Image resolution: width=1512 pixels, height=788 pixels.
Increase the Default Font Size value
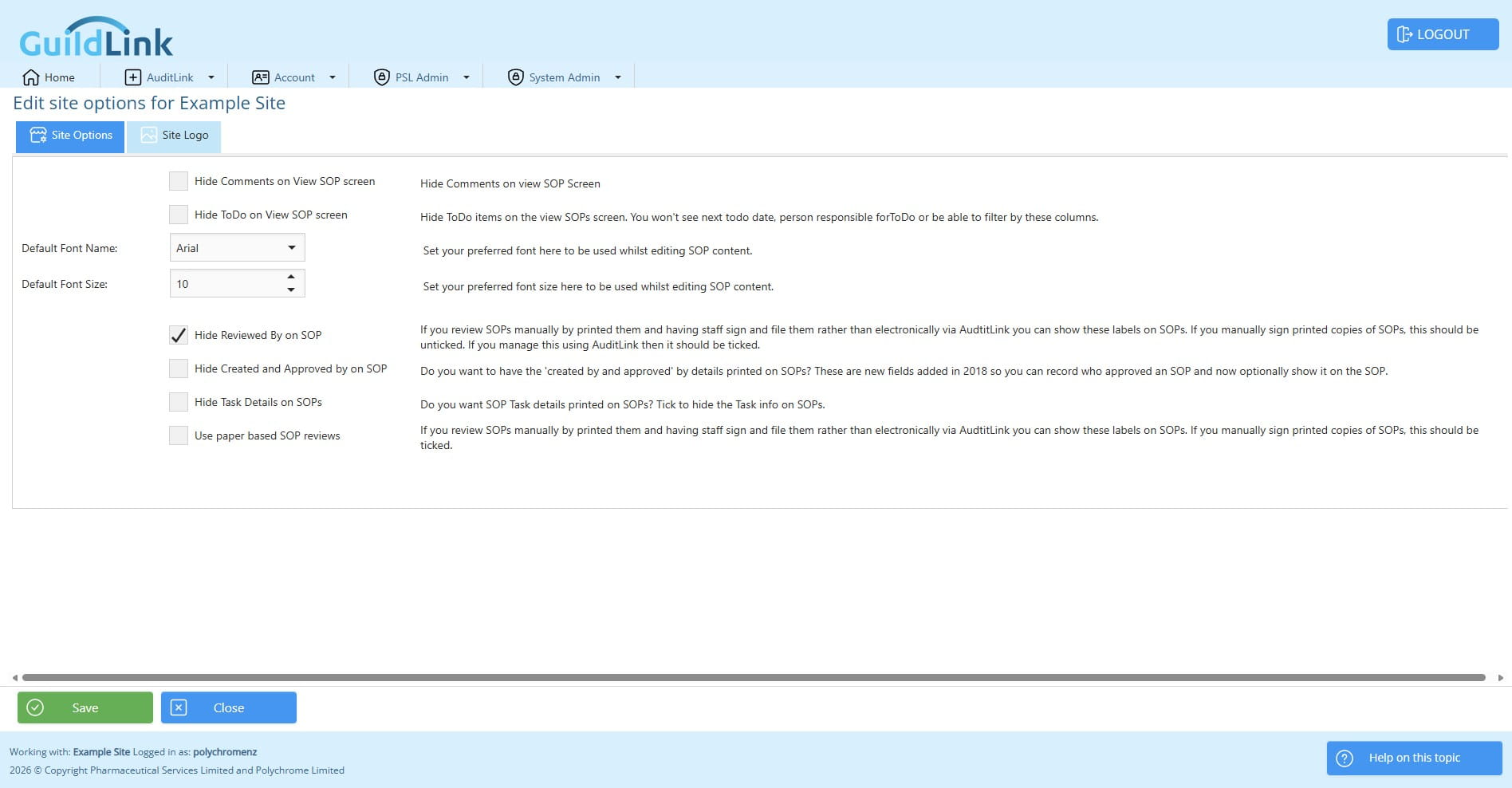291,277
